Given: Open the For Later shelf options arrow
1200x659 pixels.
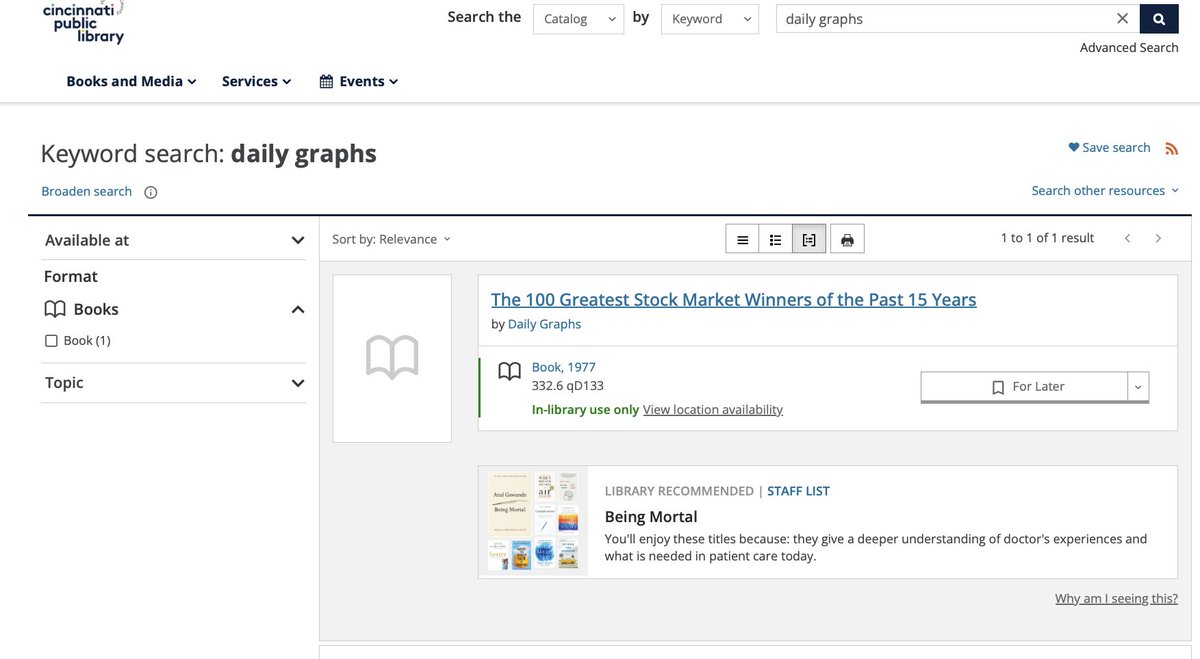Looking at the screenshot, I should coord(1138,387).
